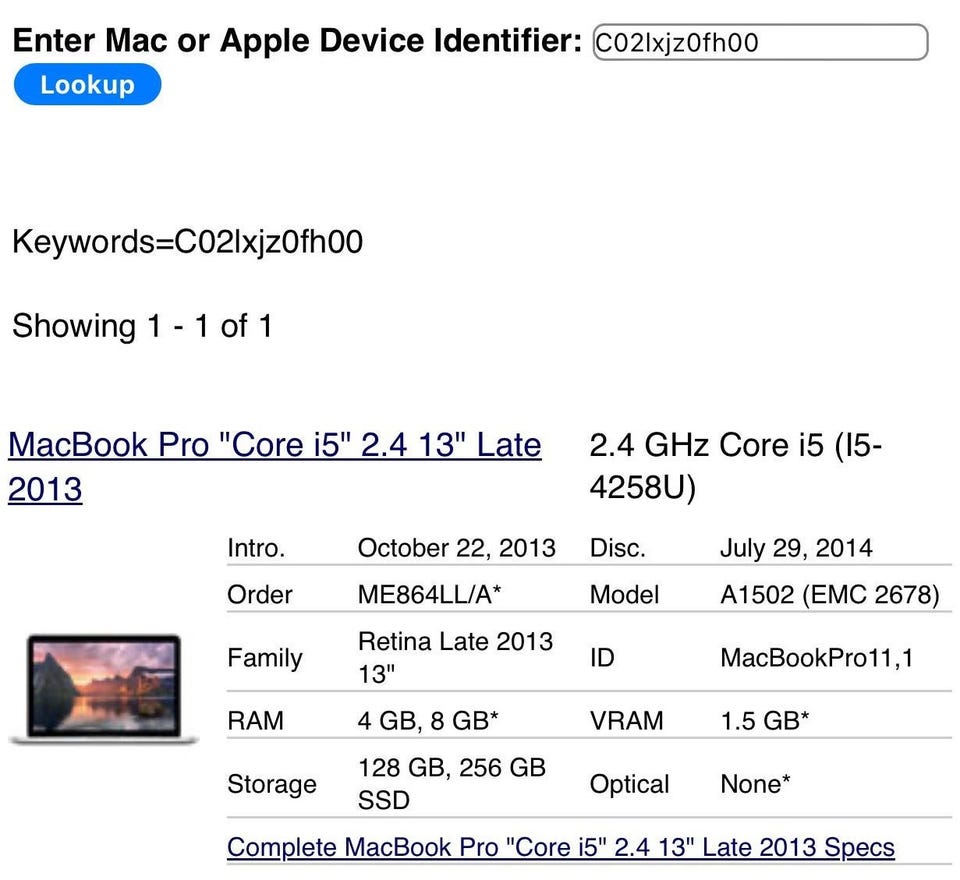Select the July 29, 2014 discontinued date
The height and width of the screenshot is (880, 960).
795,548
